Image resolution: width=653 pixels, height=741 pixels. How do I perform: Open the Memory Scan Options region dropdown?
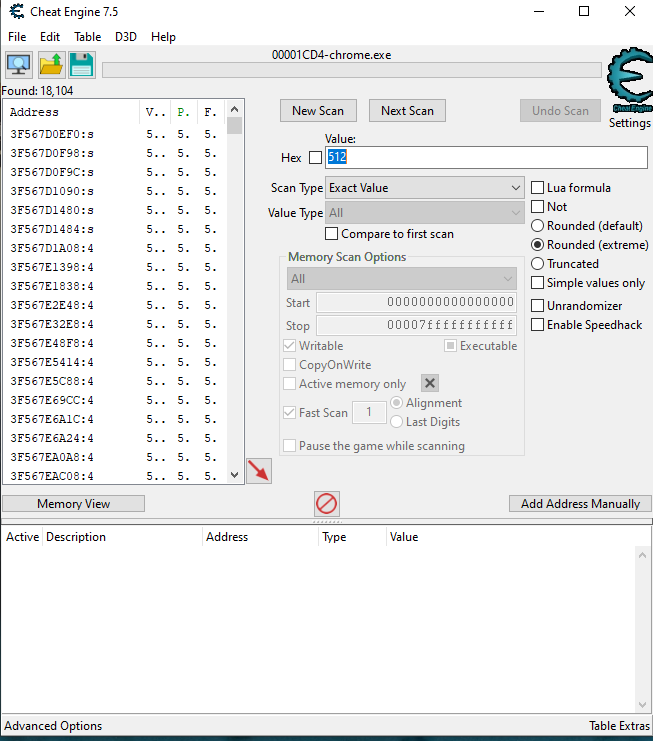[x=402, y=279]
